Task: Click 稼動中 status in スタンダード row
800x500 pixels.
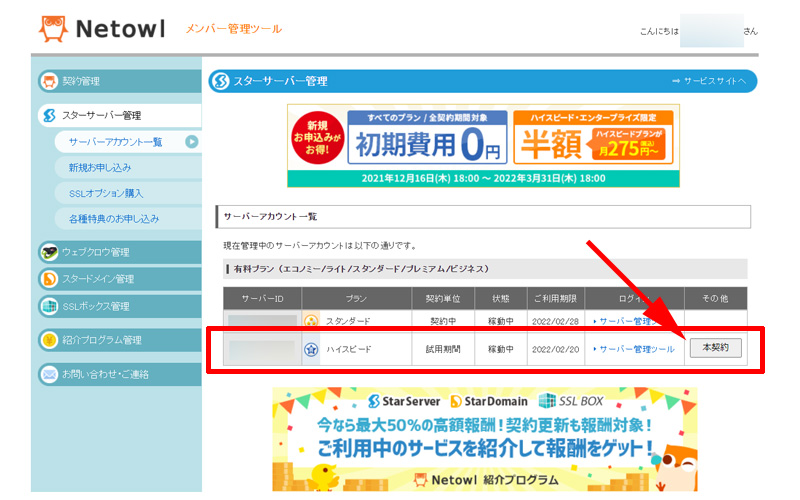Action: coord(501,321)
